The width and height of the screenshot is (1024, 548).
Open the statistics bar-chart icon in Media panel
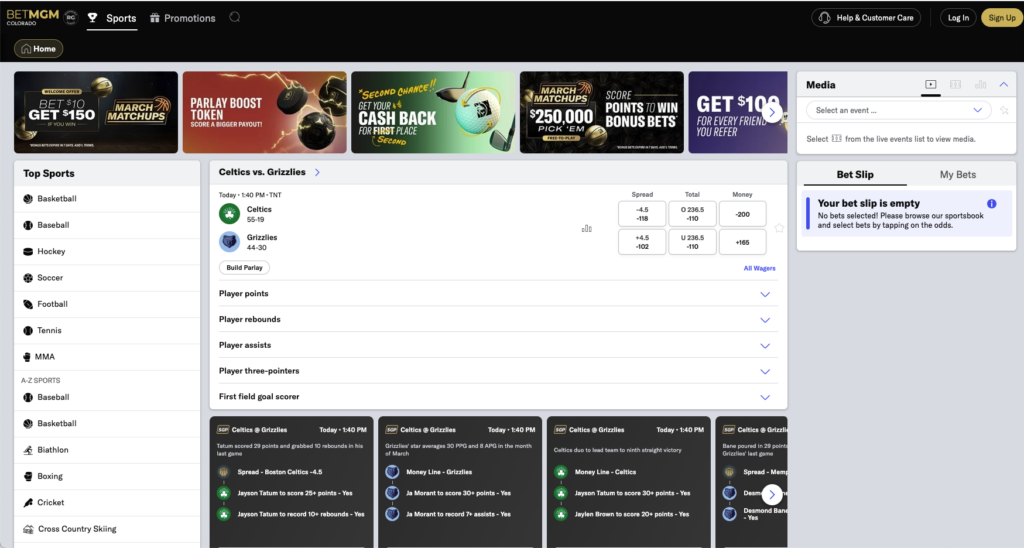point(980,85)
